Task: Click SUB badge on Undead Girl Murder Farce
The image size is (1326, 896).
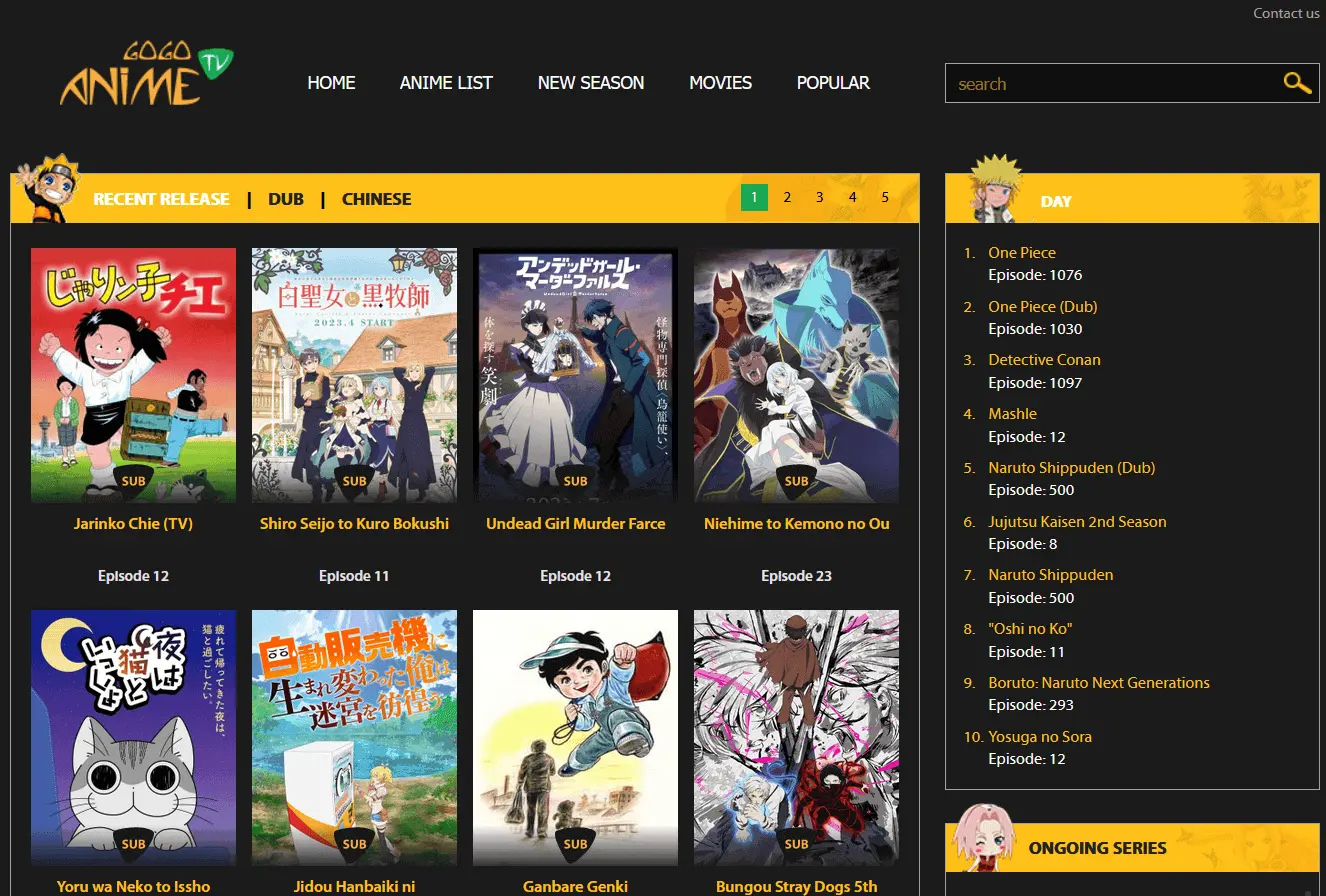Action: pos(575,480)
